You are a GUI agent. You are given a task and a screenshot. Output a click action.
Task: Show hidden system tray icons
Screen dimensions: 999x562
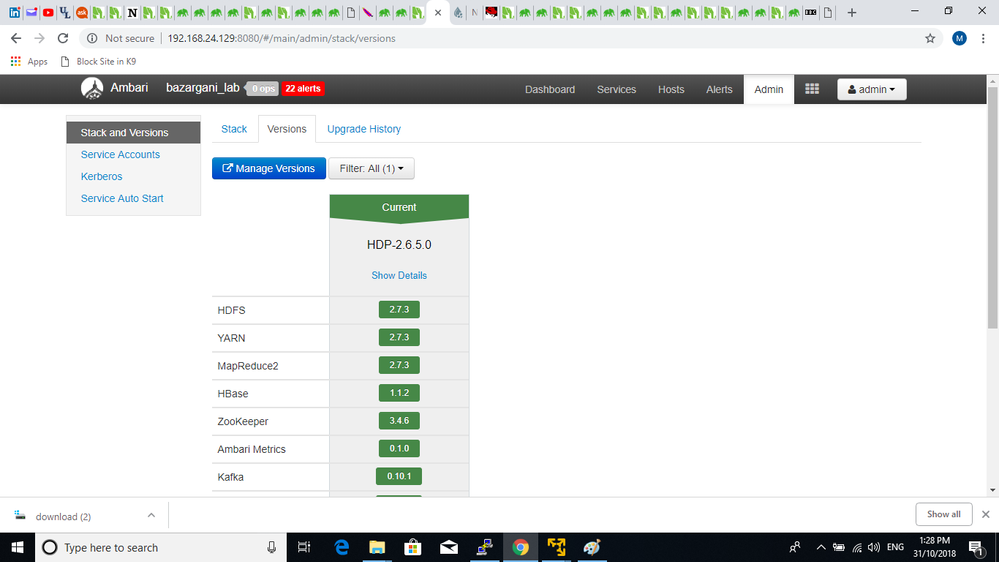pos(821,547)
